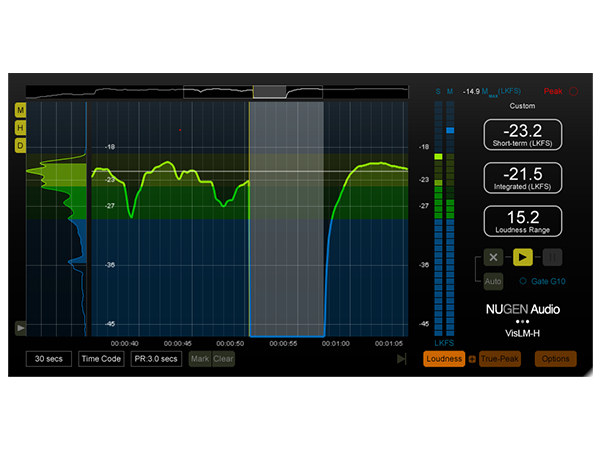Toggle the Gate G10 radio indicator

523,281
